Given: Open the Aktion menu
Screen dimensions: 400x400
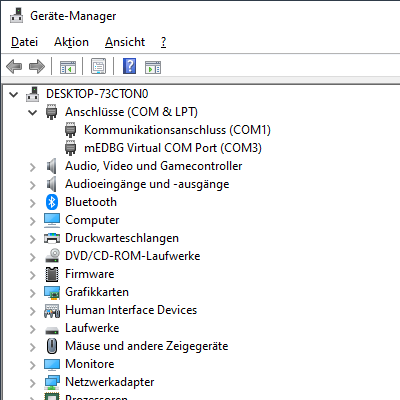Looking at the screenshot, I should pos(71,42).
